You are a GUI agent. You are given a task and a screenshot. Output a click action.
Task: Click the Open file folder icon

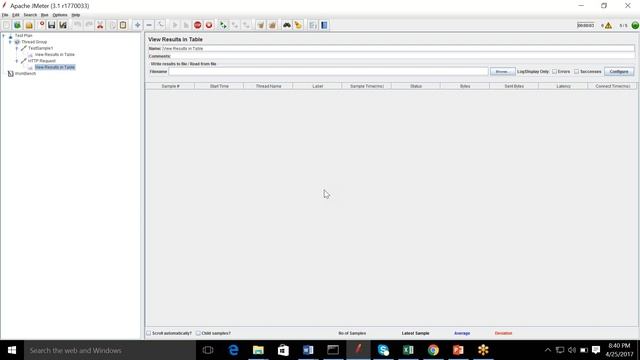(x=29, y=25)
